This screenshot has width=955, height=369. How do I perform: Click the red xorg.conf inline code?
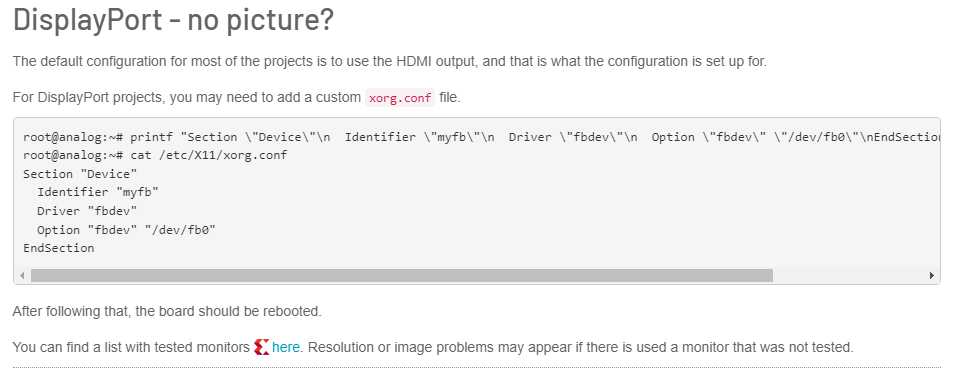(400, 98)
